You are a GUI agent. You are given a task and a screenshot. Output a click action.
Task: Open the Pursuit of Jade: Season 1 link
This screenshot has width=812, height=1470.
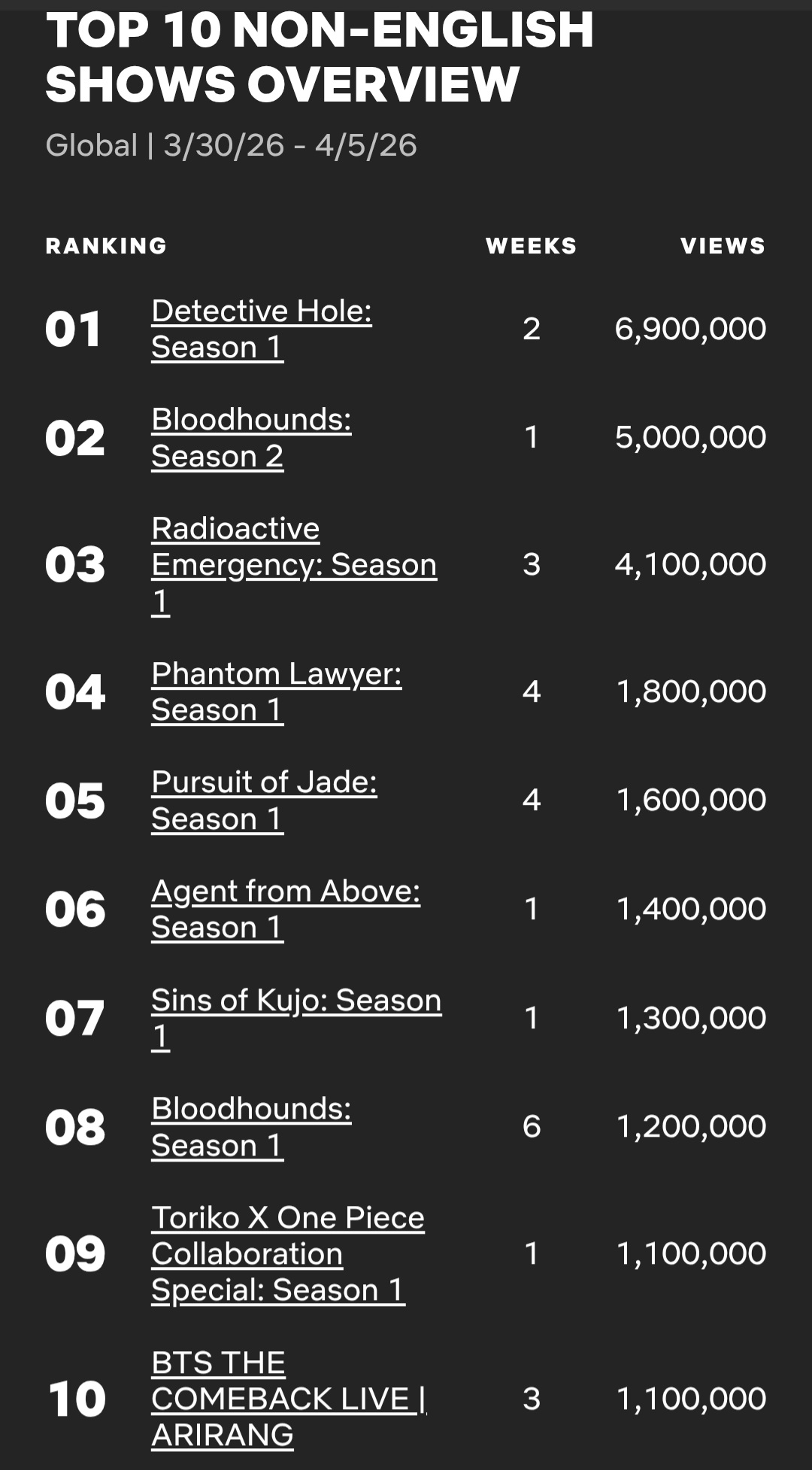pos(264,800)
